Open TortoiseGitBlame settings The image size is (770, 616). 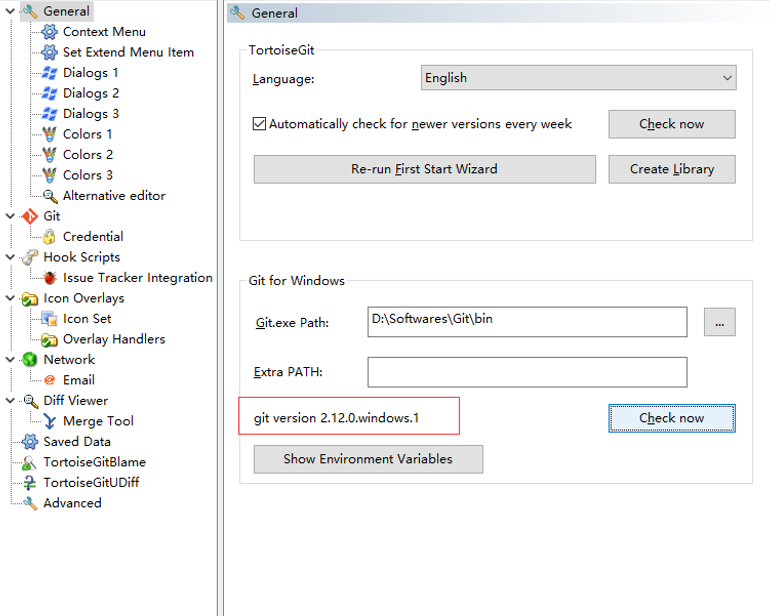coord(94,462)
